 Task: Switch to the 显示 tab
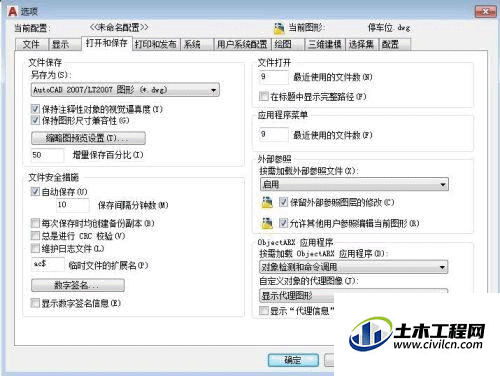[64, 44]
